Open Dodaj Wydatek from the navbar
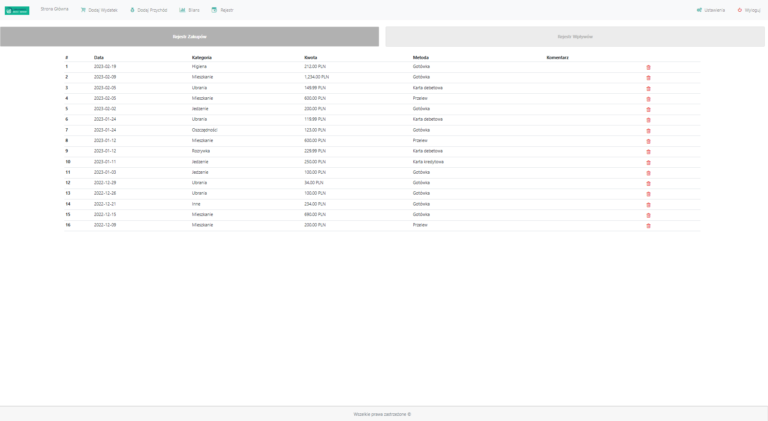Viewport: 768px width, 421px height. [99, 10]
